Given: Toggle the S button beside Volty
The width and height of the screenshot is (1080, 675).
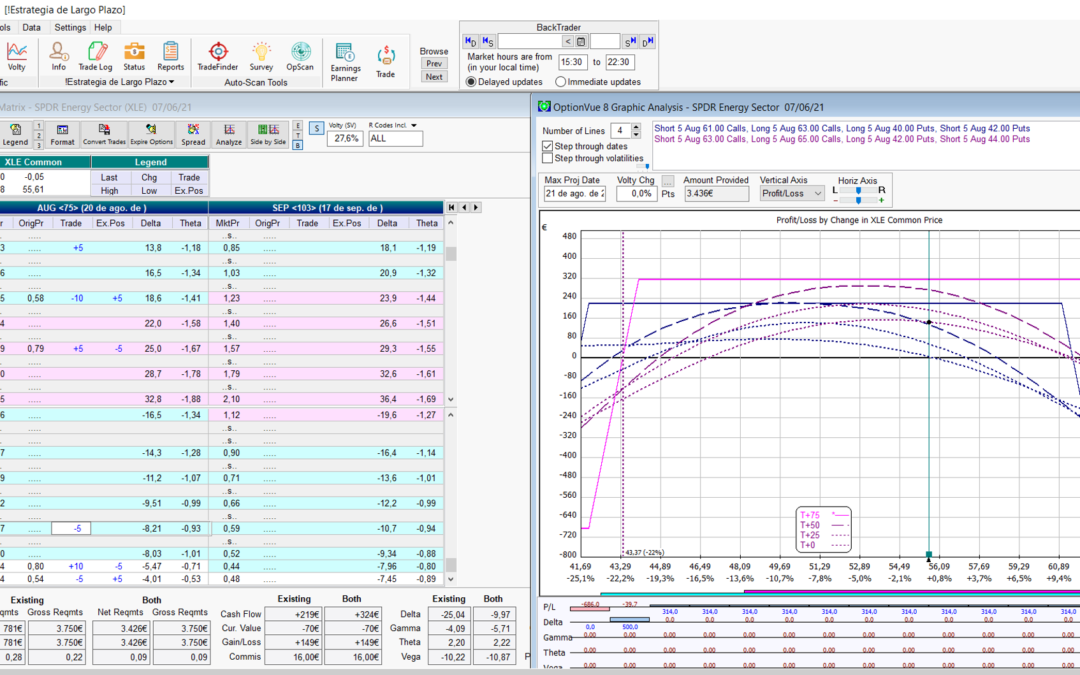Looking at the screenshot, I should point(316,129).
